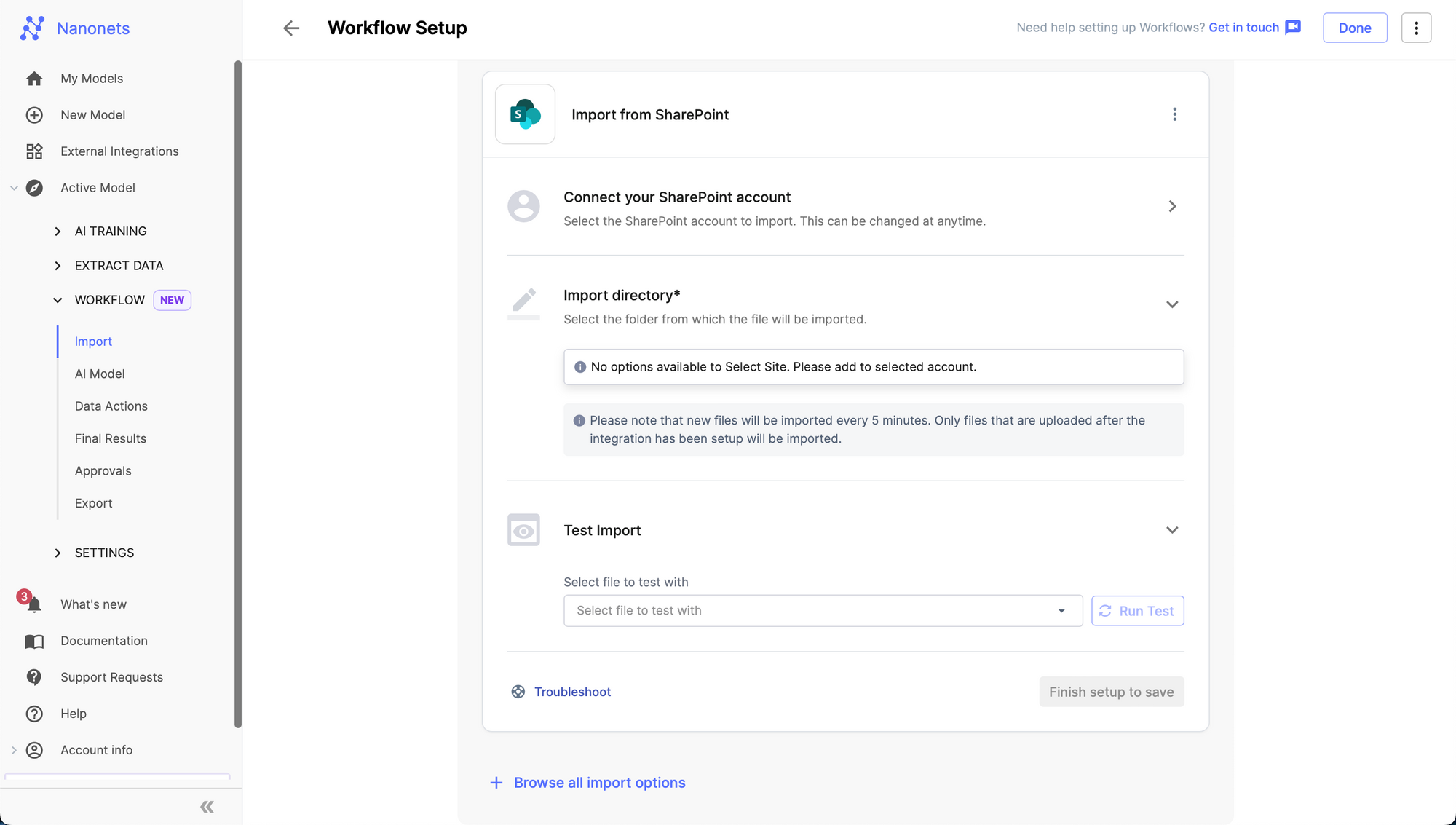Click the Done button
Screen dimensions: 1456x825
(1355, 28)
